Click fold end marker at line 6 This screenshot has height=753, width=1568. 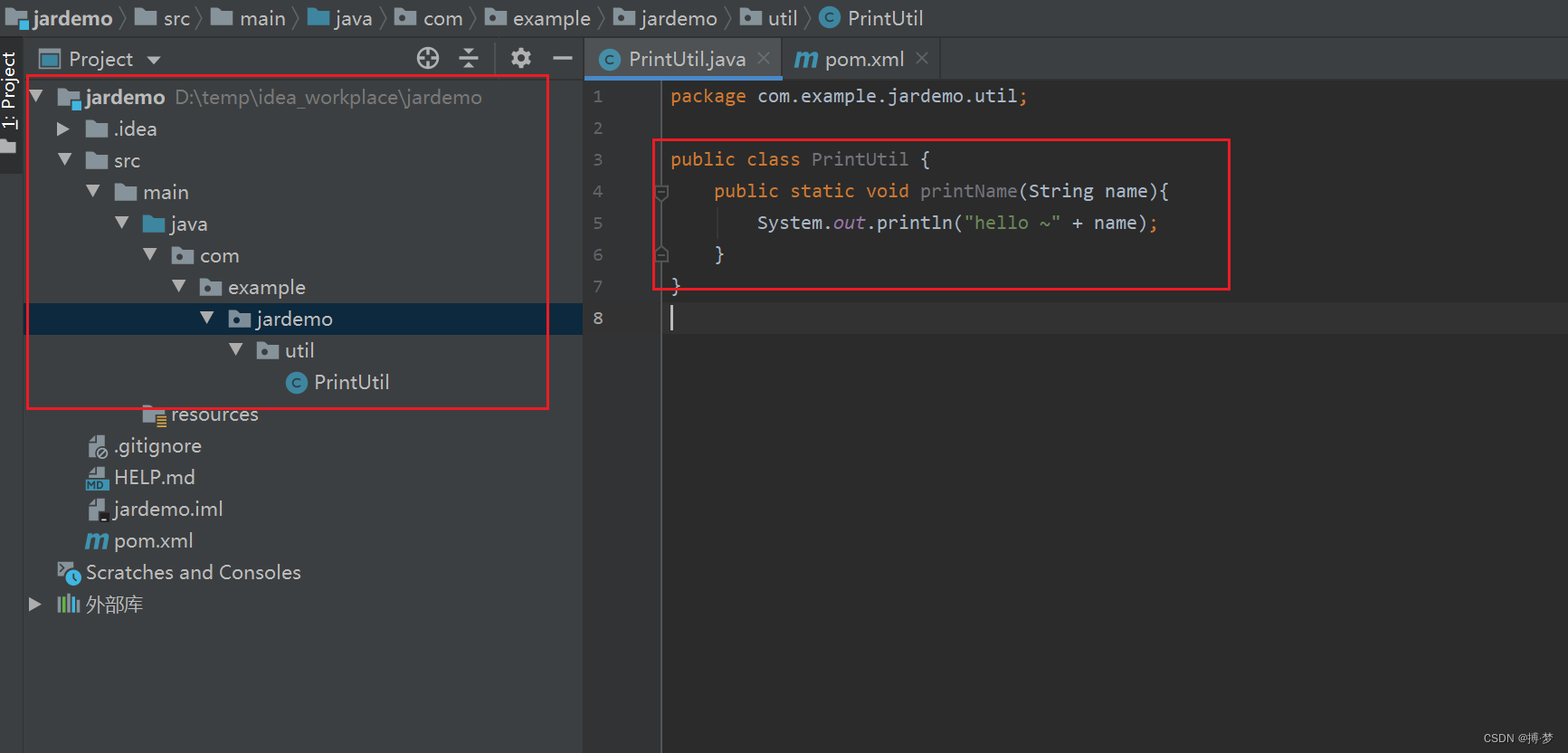(661, 254)
